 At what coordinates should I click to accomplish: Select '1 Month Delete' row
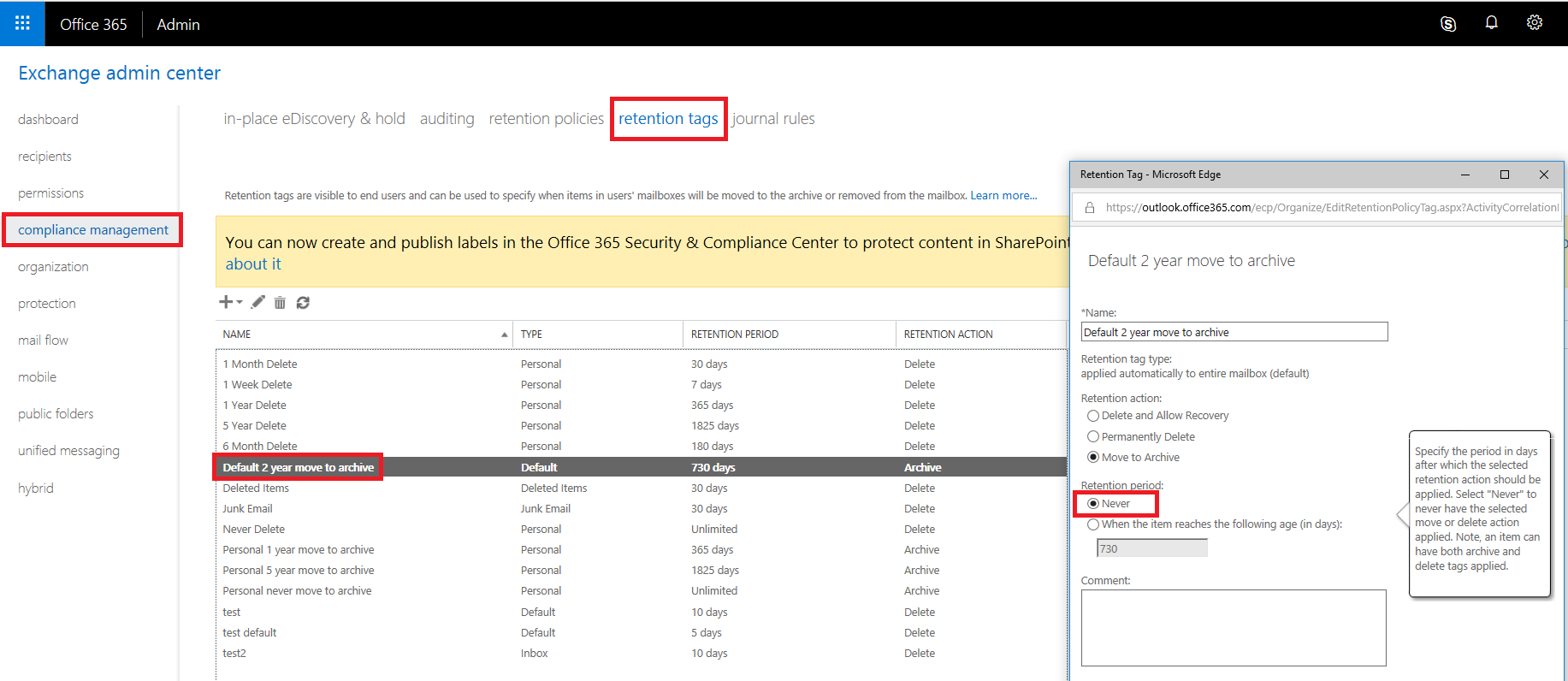tap(642, 364)
